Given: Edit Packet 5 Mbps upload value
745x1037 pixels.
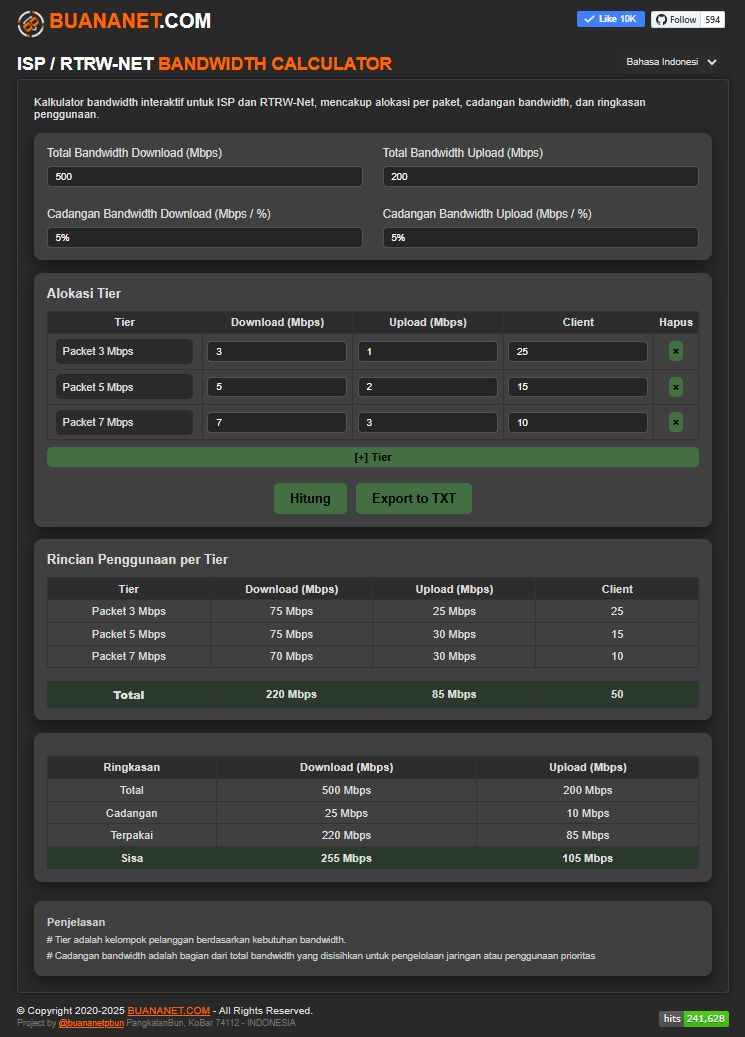Looking at the screenshot, I should (427, 387).
